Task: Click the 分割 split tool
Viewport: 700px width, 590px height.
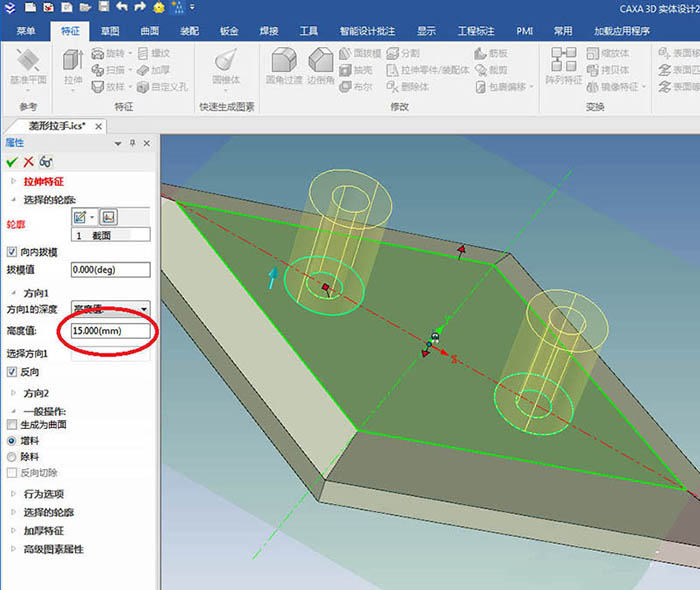Action: 403,54
